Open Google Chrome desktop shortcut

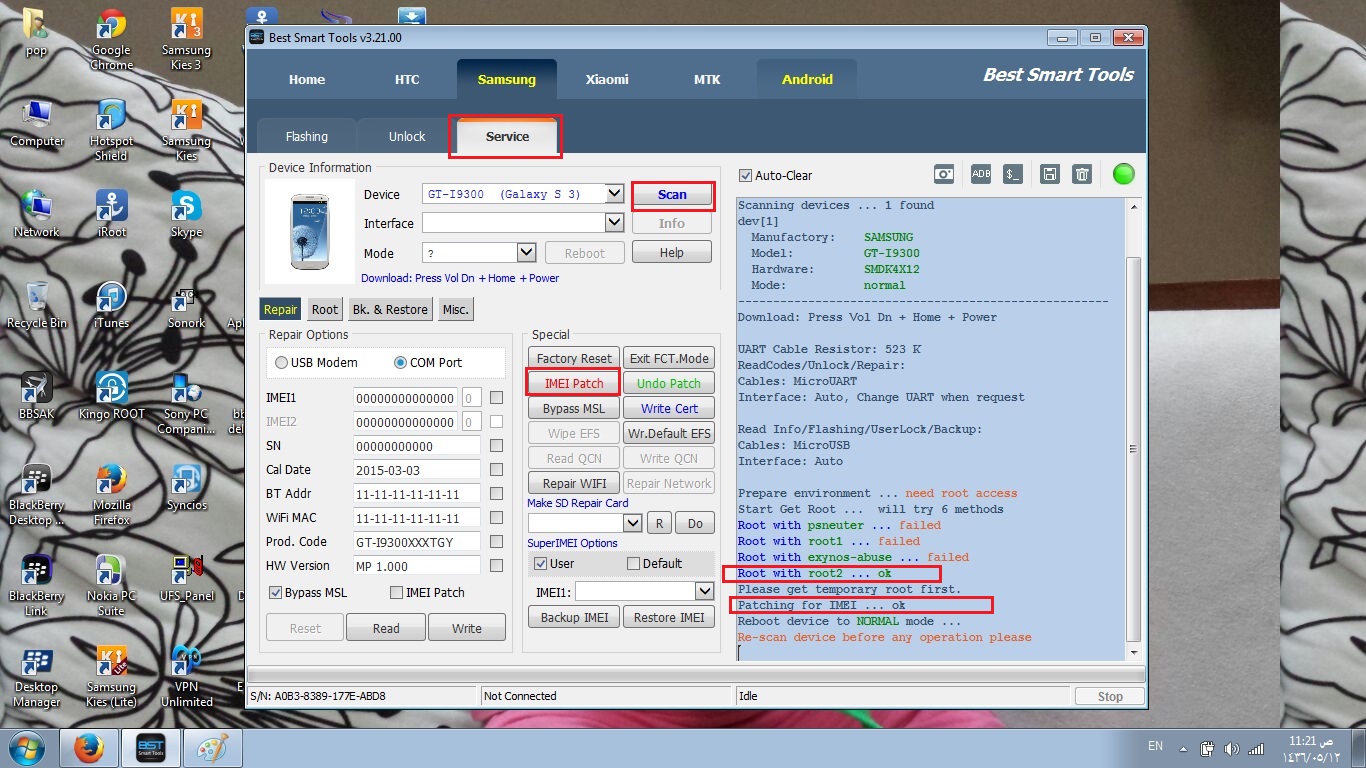click(x=111, y=40)
